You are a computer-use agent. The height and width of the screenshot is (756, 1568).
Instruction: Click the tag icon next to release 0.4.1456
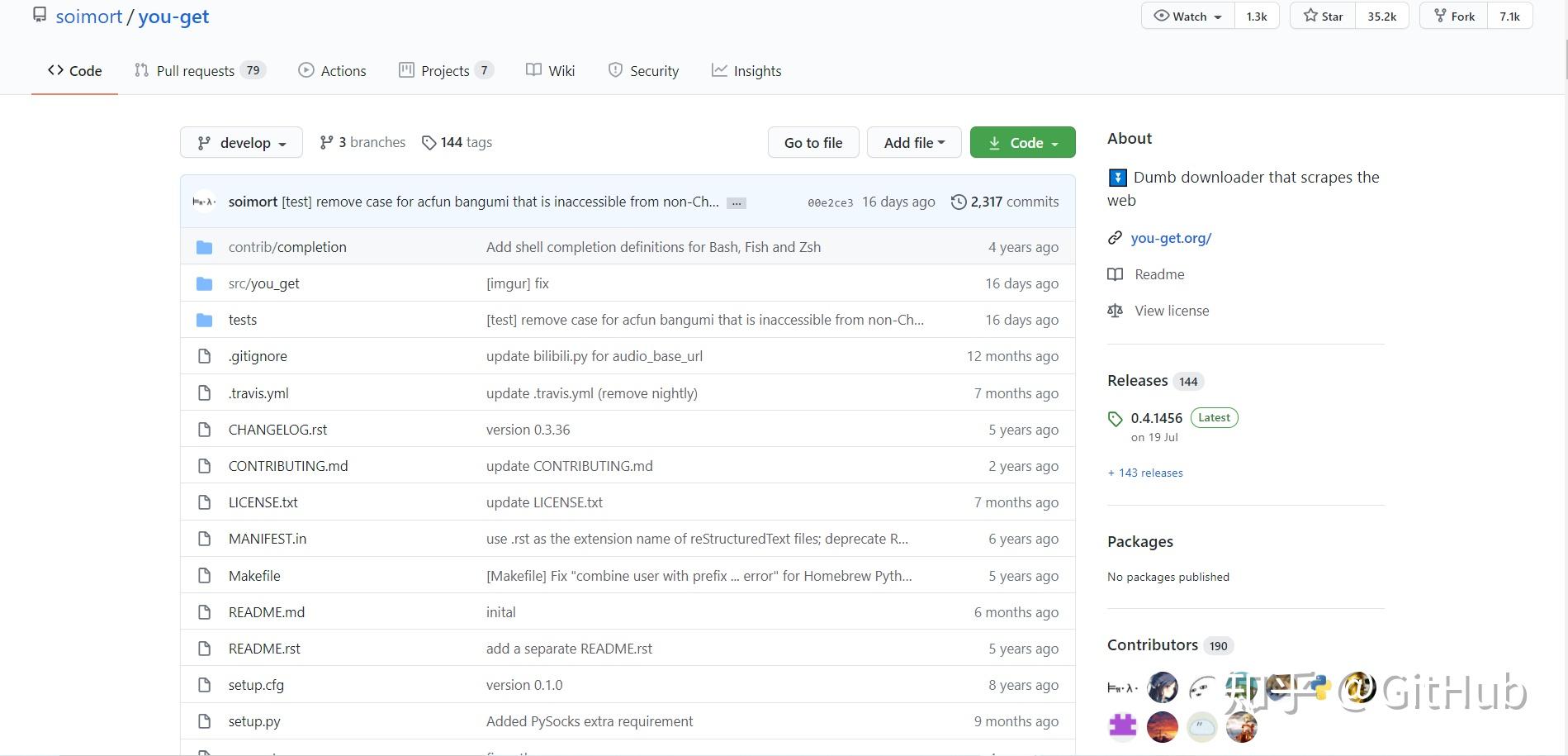1116,419
